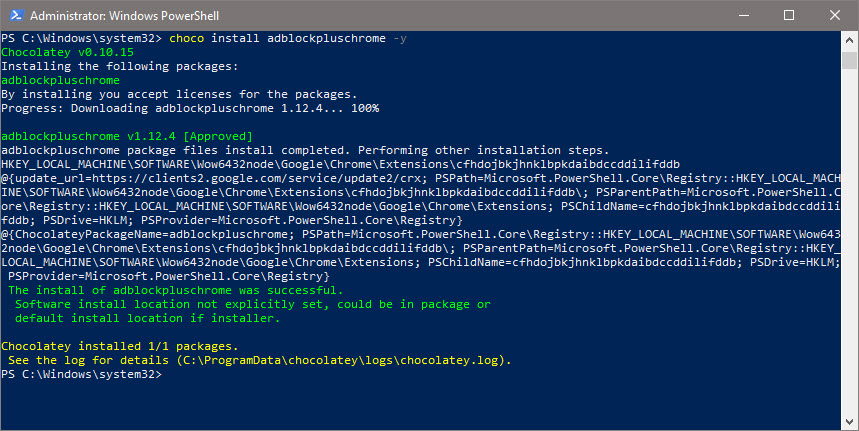Click the scrollbar up arrow
Viewport: 859px width, 431px height.
pos(849,39)
